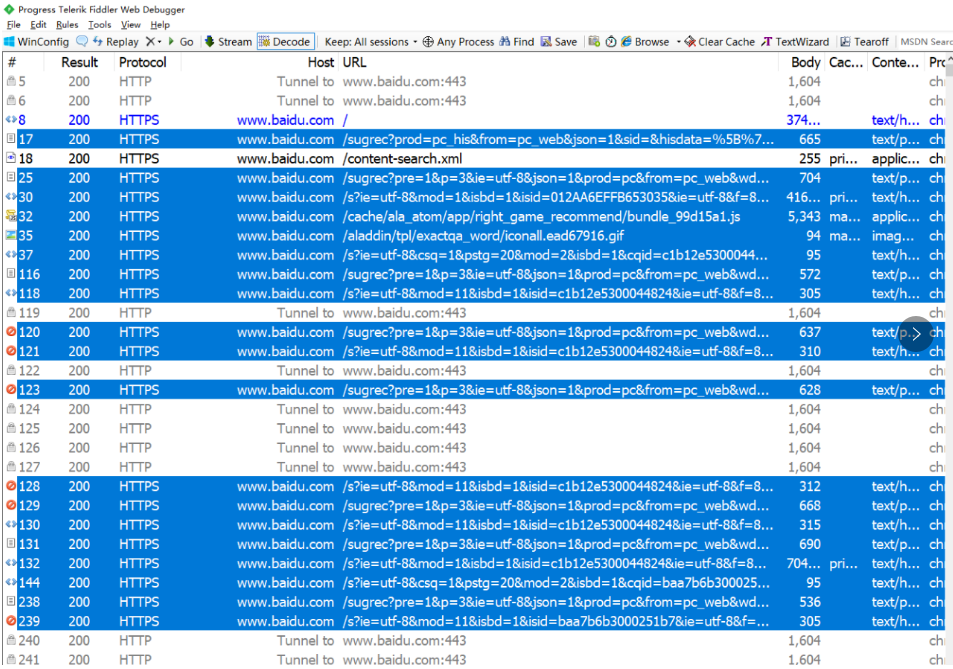The height and width of the screenshot is (669, 953).
Task: Click the document icon of session 17
Action: pyautogui.click(x=11, y=139)
